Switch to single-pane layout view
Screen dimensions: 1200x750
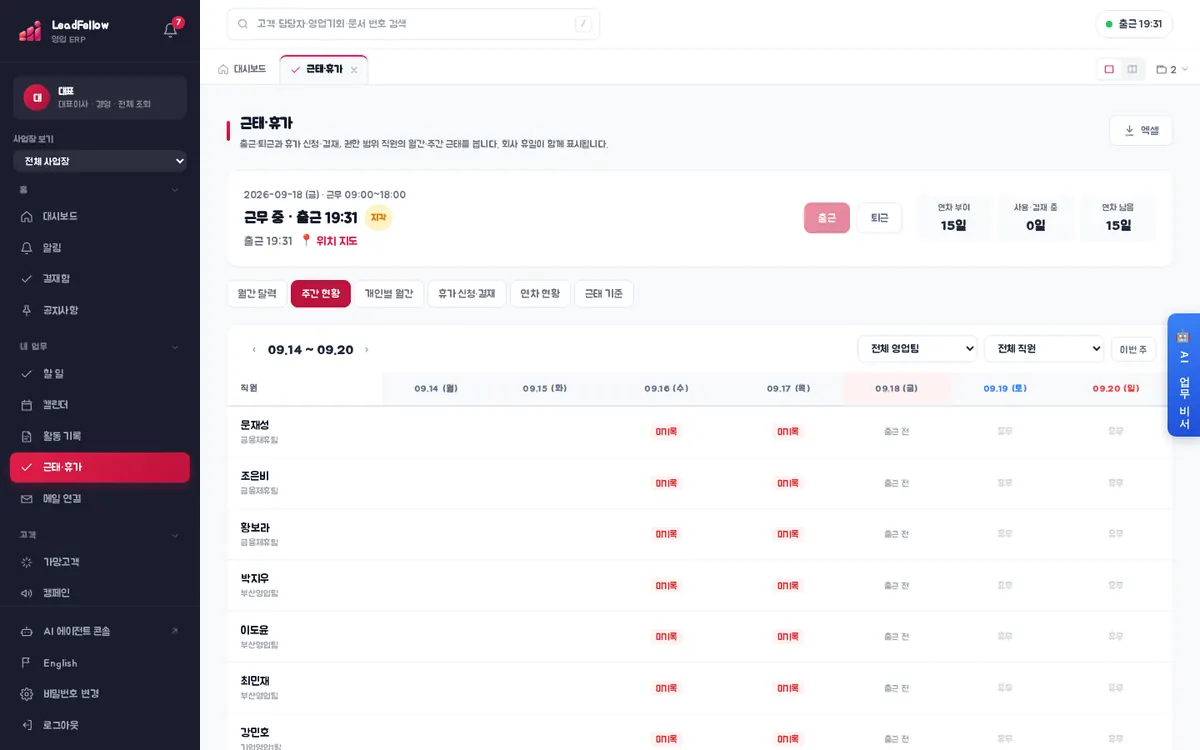tap(1109, 69)
